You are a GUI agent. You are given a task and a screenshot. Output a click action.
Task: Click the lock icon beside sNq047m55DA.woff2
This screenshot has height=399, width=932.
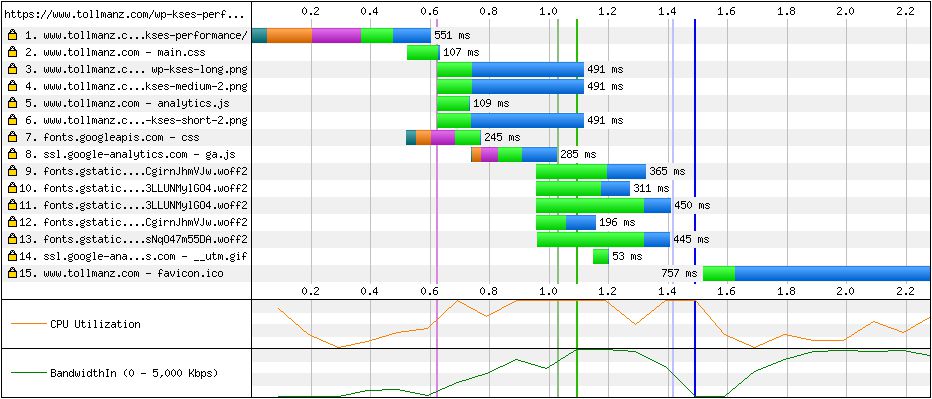[12, 240]
